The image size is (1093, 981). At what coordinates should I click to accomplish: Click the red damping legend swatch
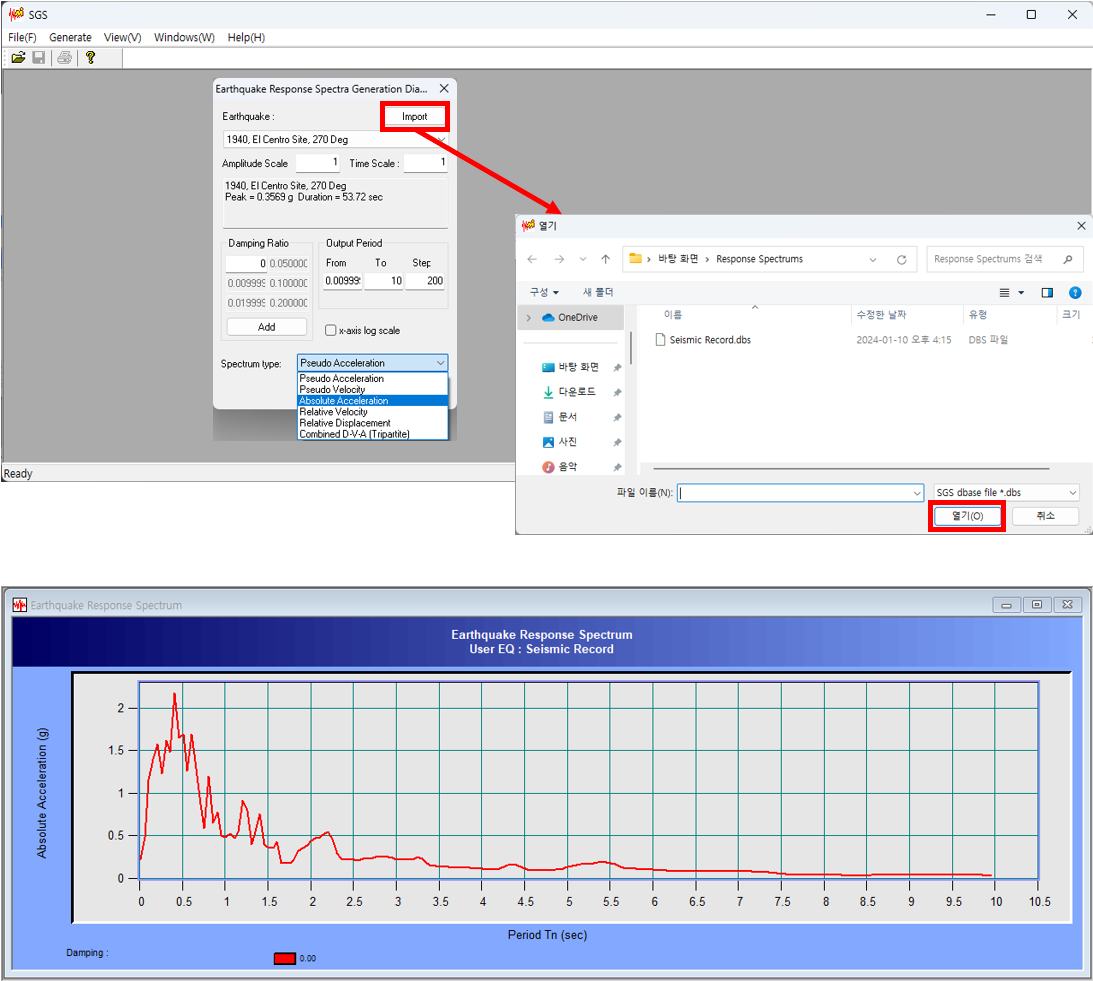pos(284,955)
